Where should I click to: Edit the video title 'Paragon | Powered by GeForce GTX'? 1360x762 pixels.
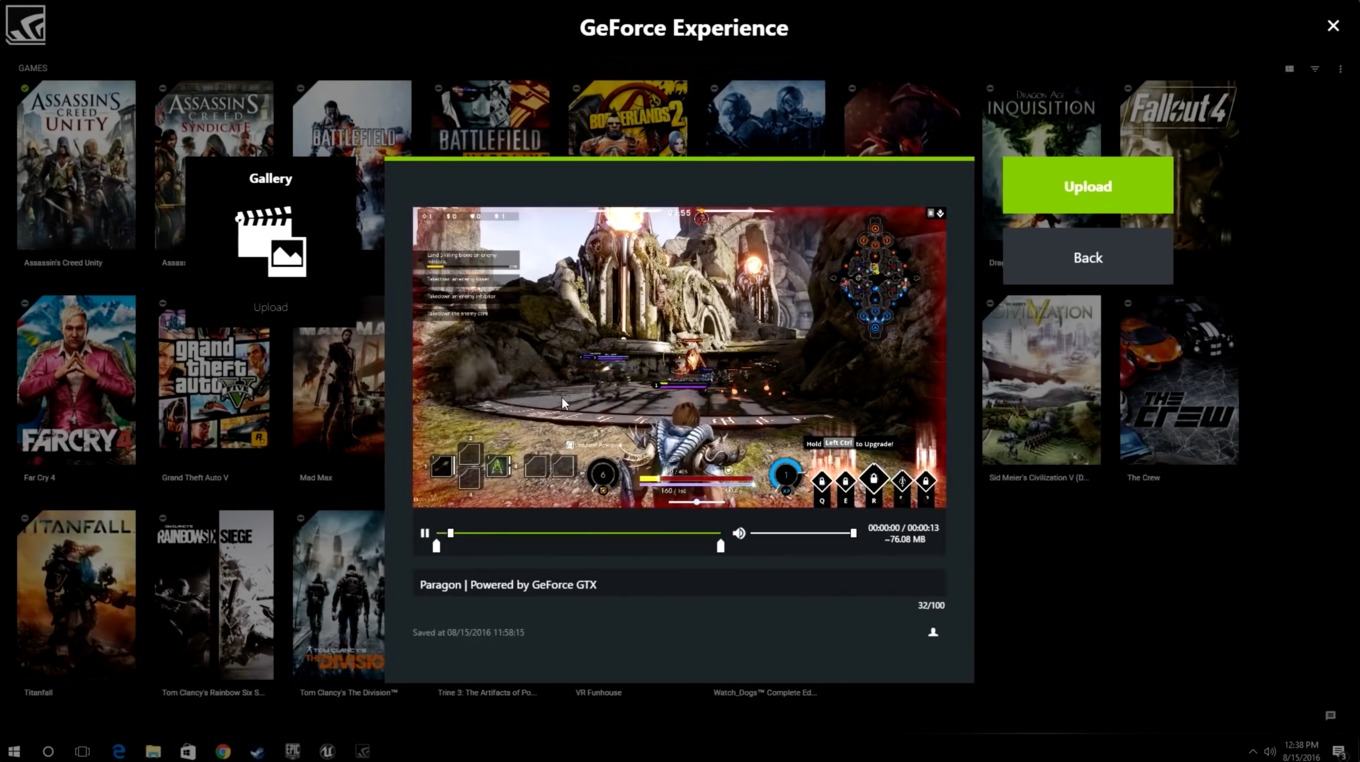click(x=679, y=584)
